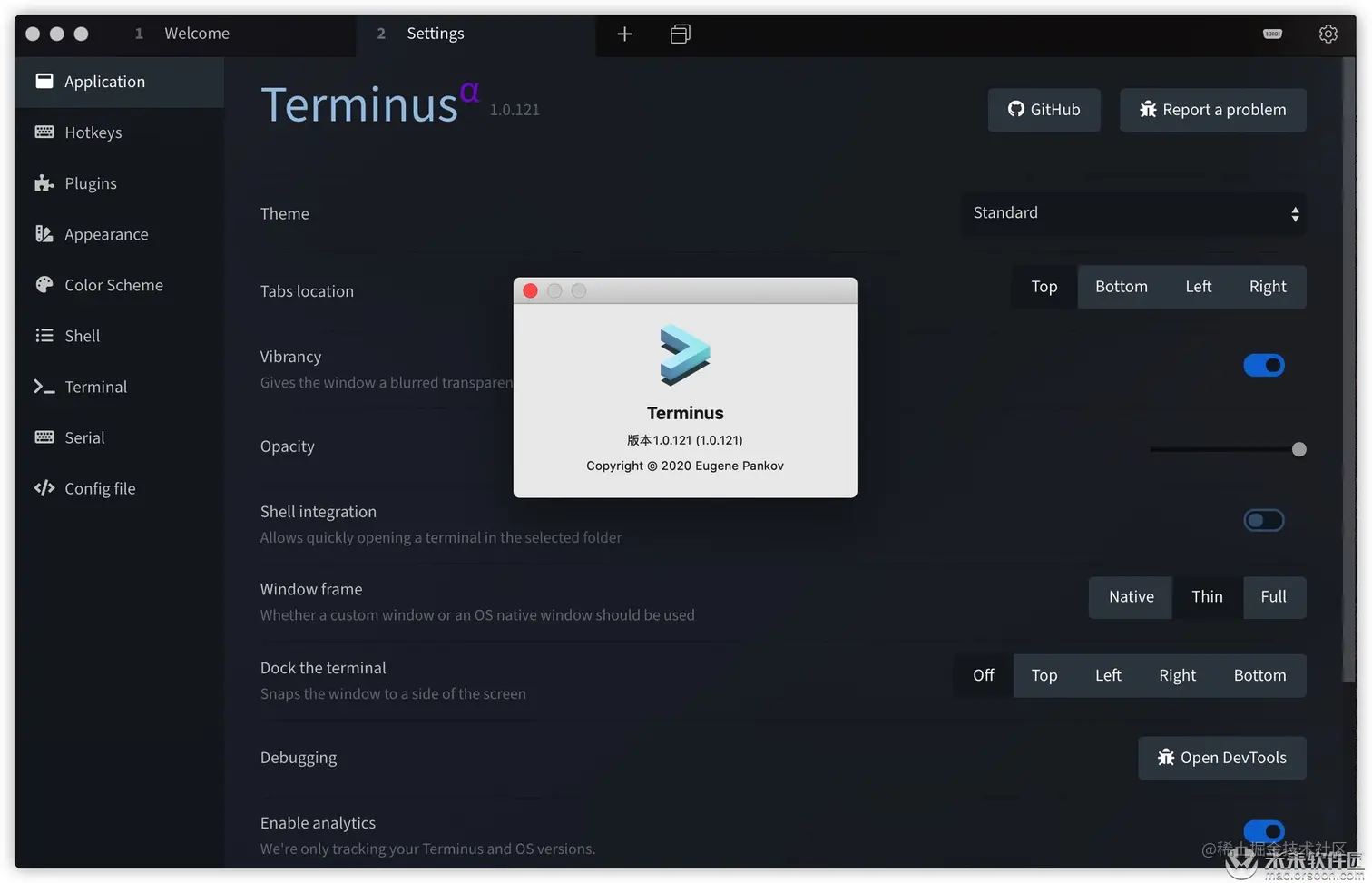The width and height of the screenshot is (1372, 883).
Task: Open Appearance settings in sidebar
Action: 119,234
